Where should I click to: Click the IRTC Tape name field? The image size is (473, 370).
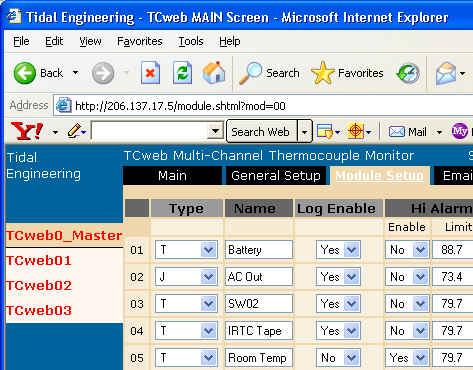pos(259,331)
